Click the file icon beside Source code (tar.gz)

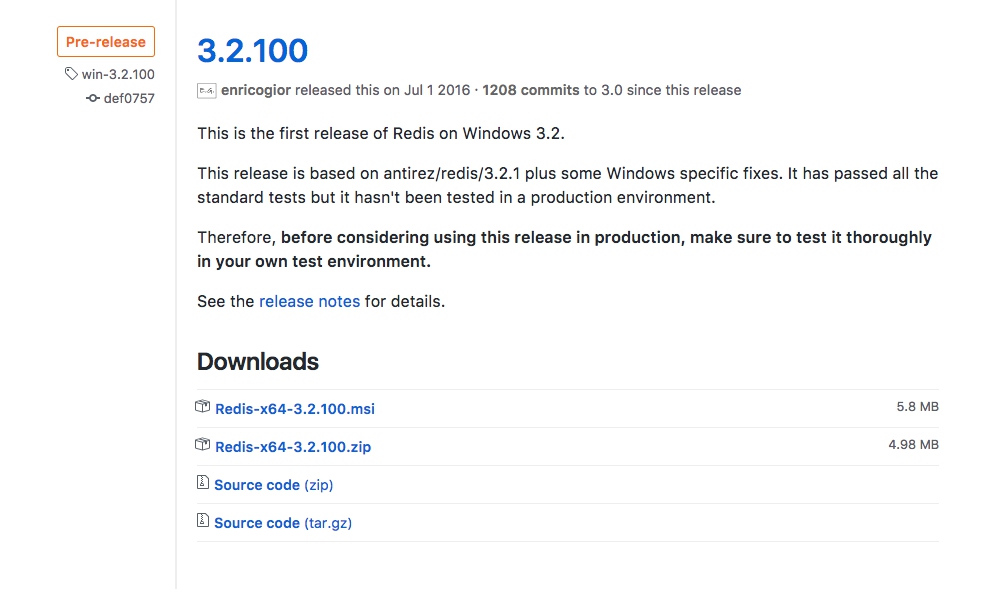202,520
